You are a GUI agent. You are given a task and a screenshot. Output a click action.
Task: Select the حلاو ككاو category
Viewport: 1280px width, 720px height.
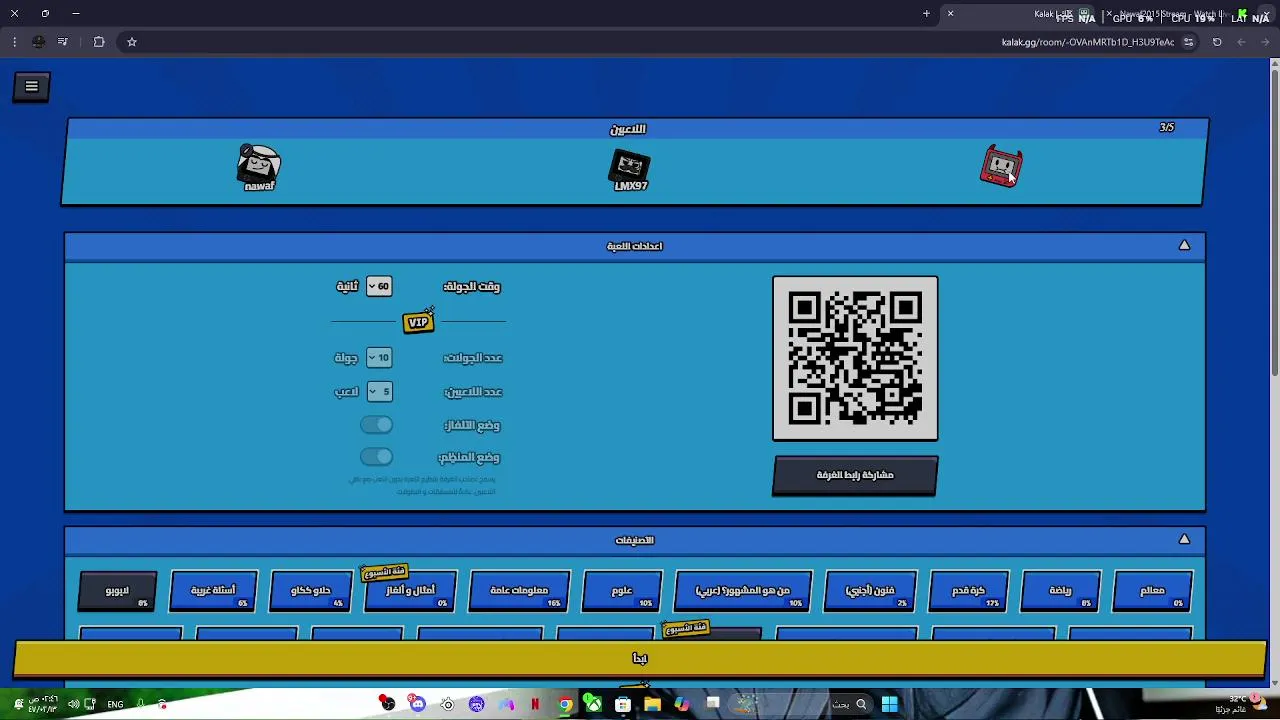311,591
